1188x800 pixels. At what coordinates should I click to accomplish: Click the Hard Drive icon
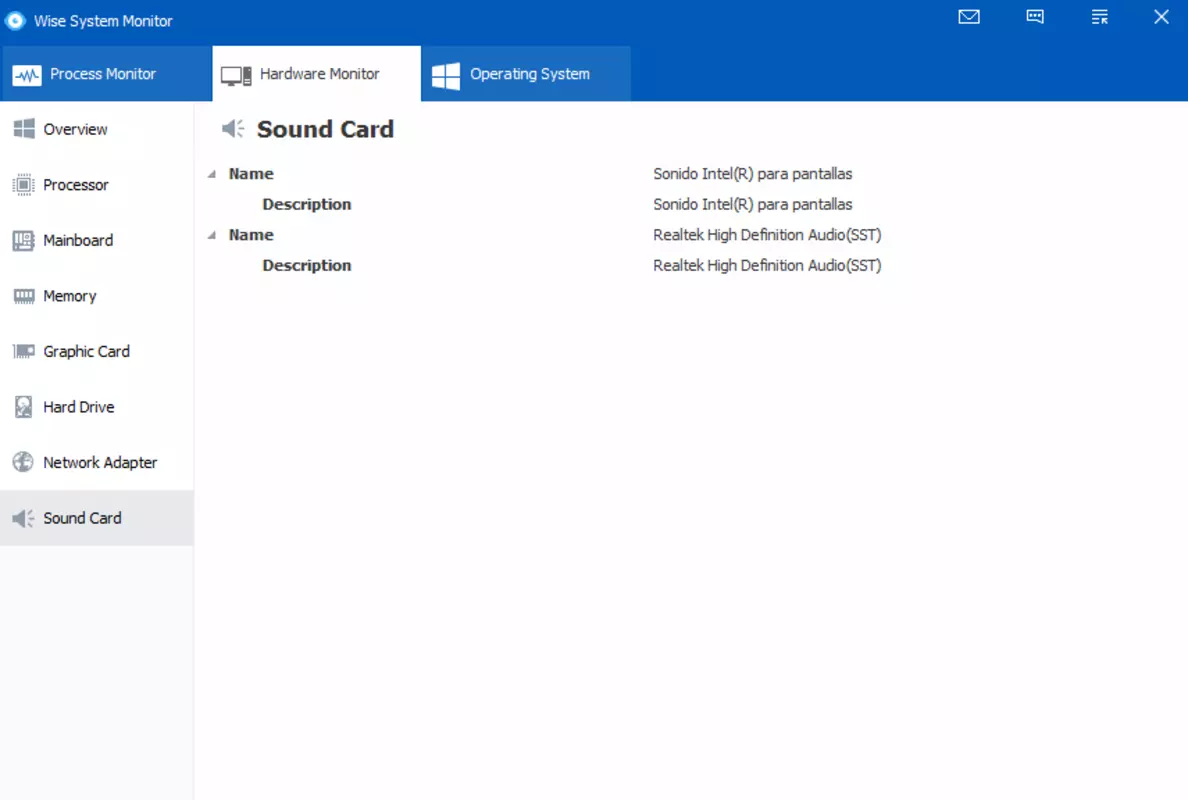pos(24,407)
